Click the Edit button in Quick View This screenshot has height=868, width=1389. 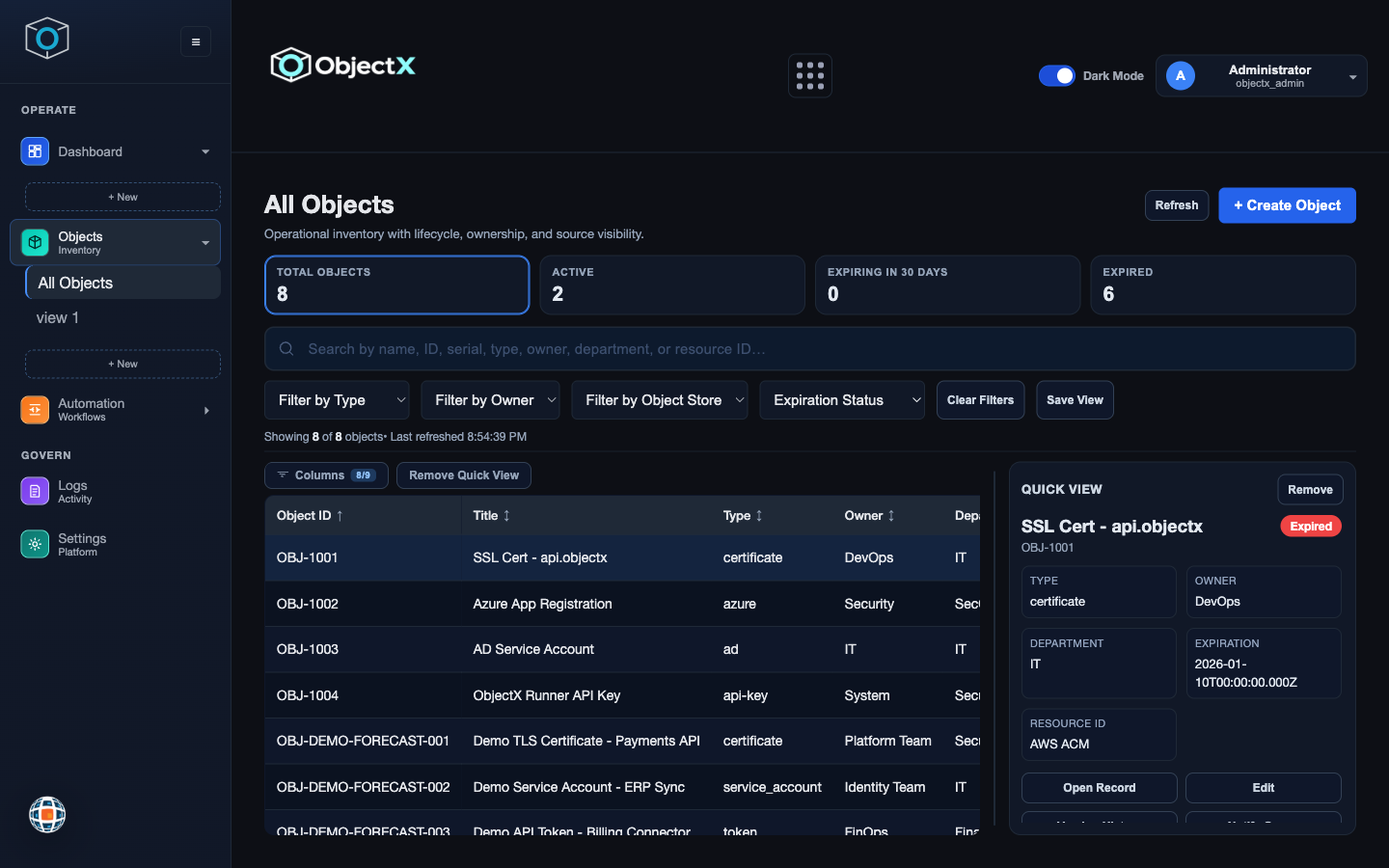point(1263,788)
